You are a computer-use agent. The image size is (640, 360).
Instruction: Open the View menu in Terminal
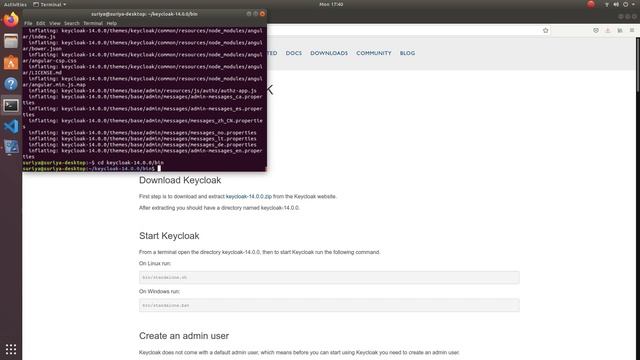pyautogui.click(x=54, y=23)
